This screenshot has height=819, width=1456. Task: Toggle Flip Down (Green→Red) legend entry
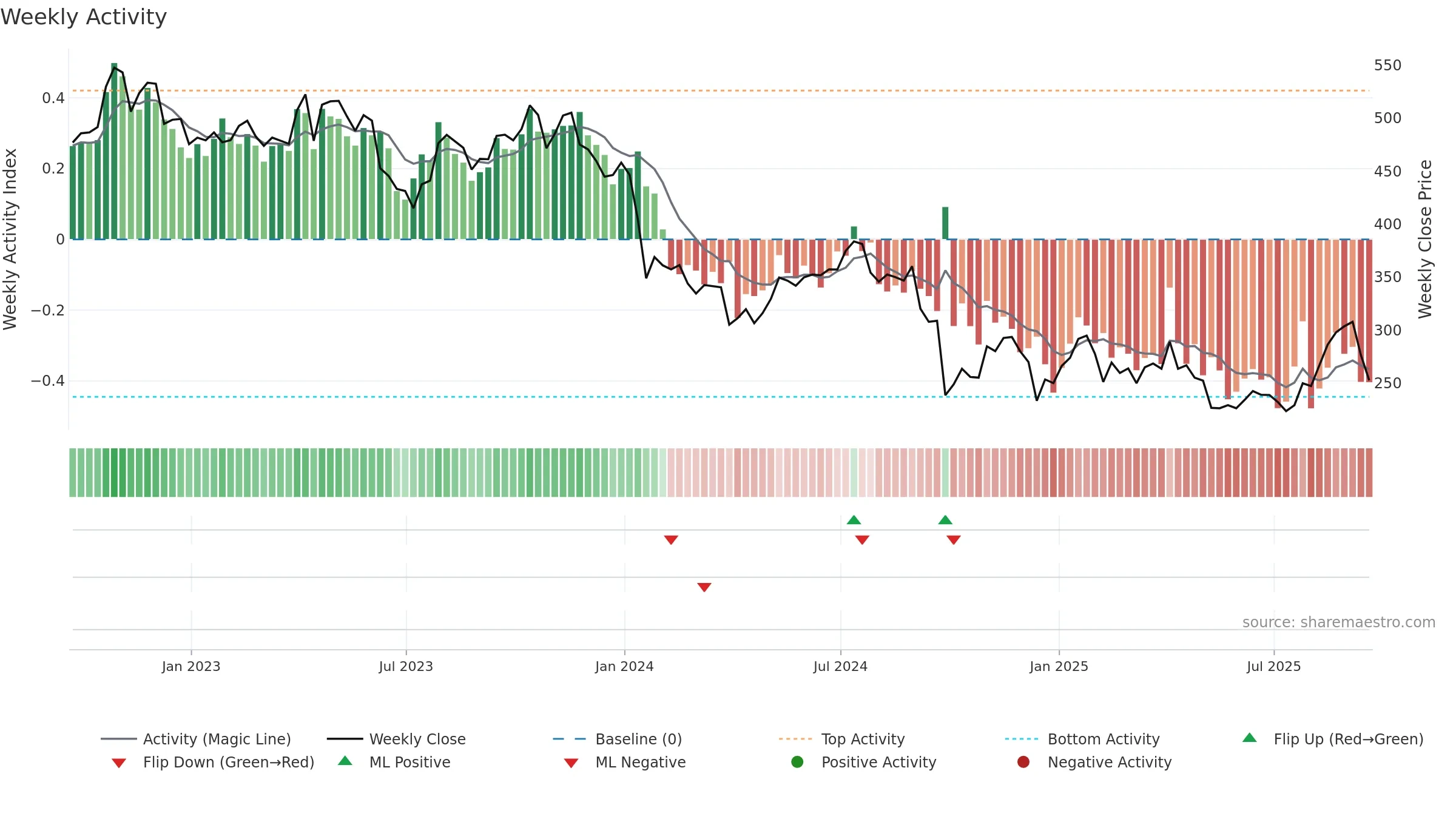pyautogui.click(x=213, y=762)
